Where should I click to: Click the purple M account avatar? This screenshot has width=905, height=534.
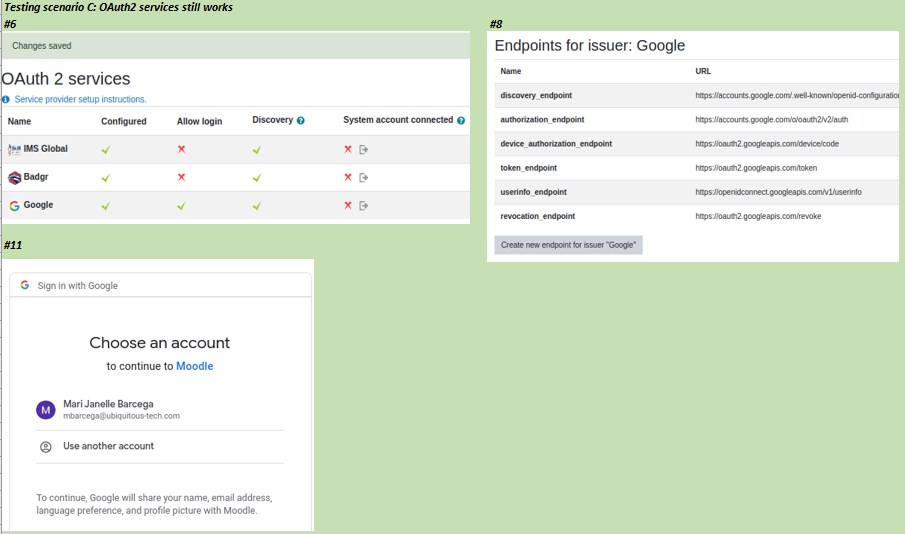(46, 410)
